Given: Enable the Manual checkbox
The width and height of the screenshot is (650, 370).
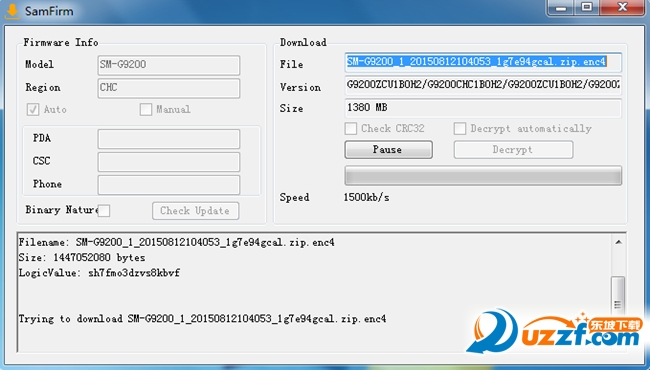Looking at the screenshot, I should pyautogui.click(x=146, y=109).
